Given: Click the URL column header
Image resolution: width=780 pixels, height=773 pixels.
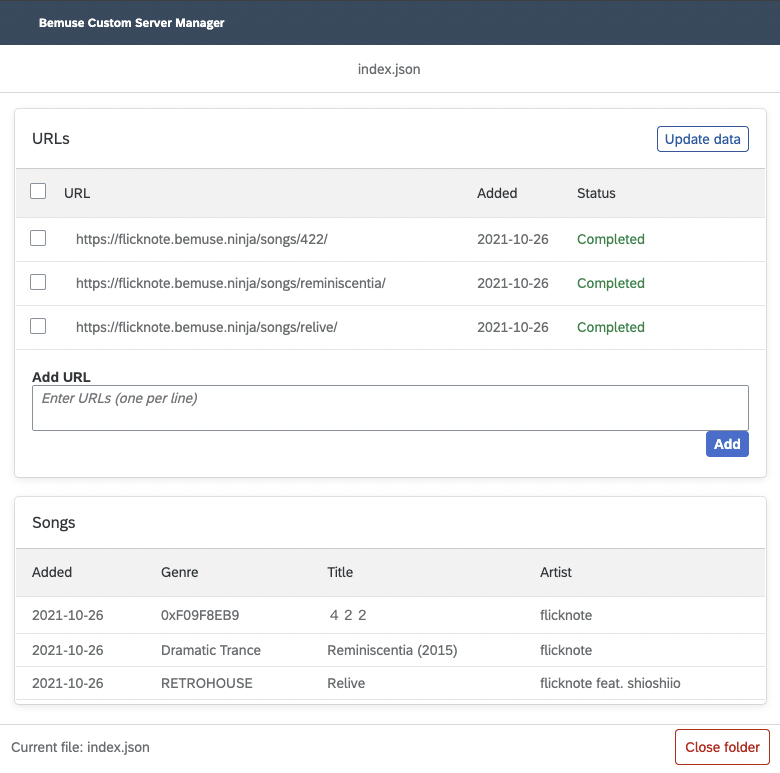Looking at the screenshot, I should click(x=77, y=193).
